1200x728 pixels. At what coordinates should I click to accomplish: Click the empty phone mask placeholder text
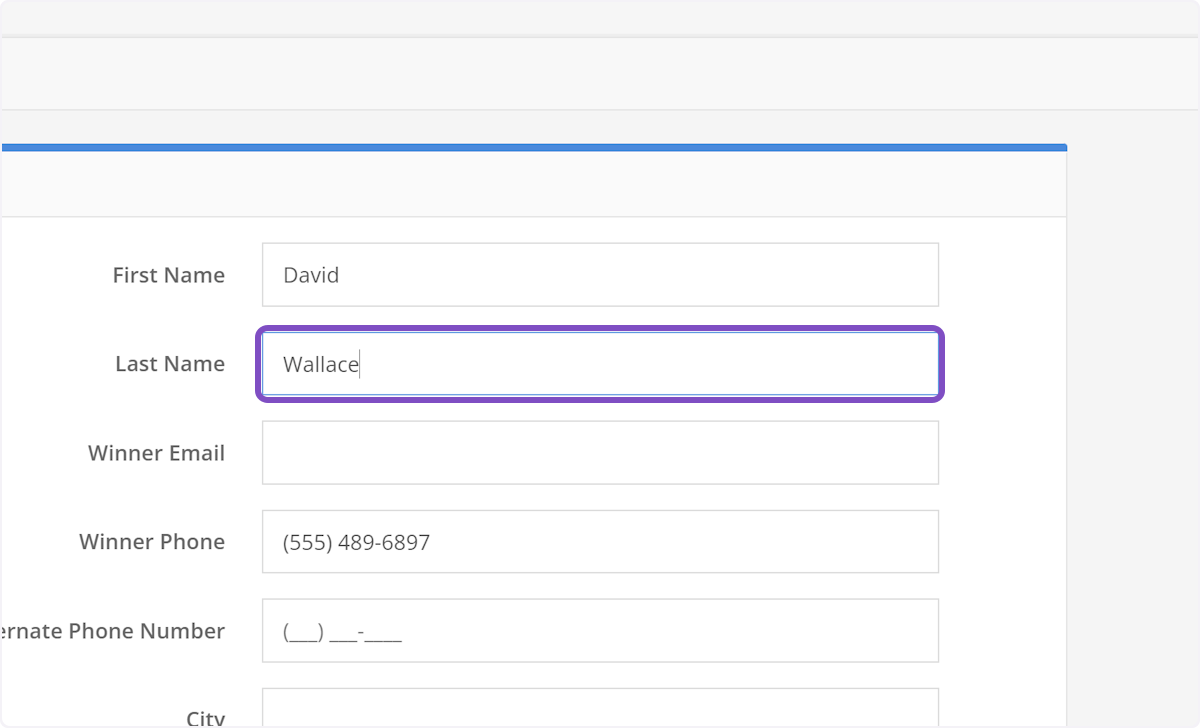pyautogui.click(x=342, y=632)
